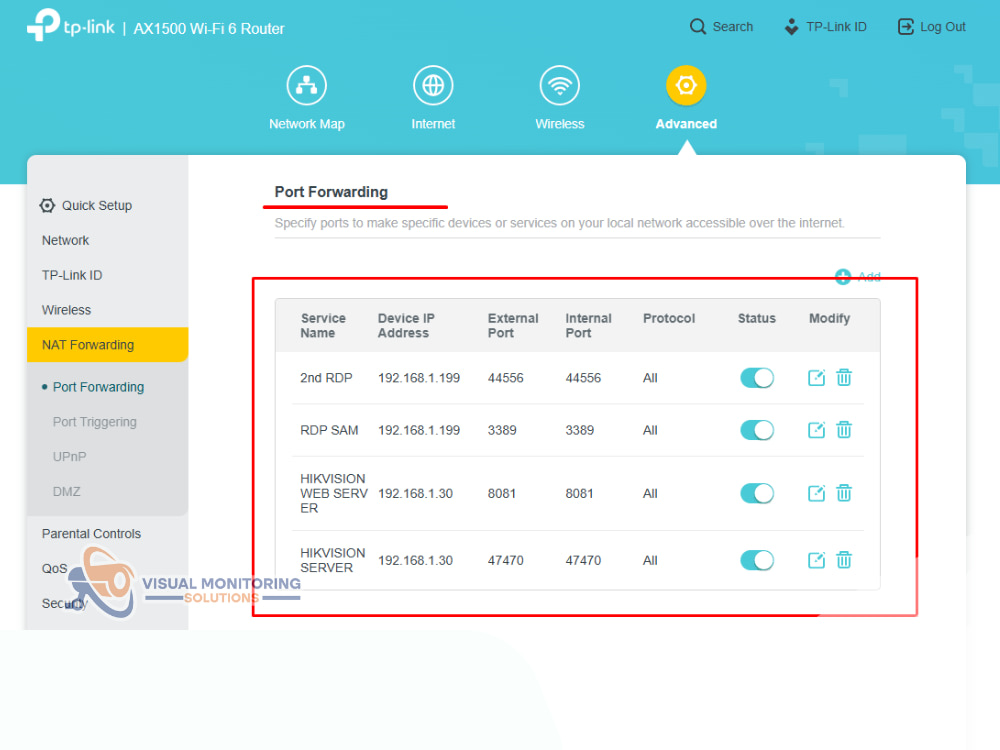Edit the 2nd RDP entry
The height and width of the screenshot is (750, 1000).
coord(816,378)
